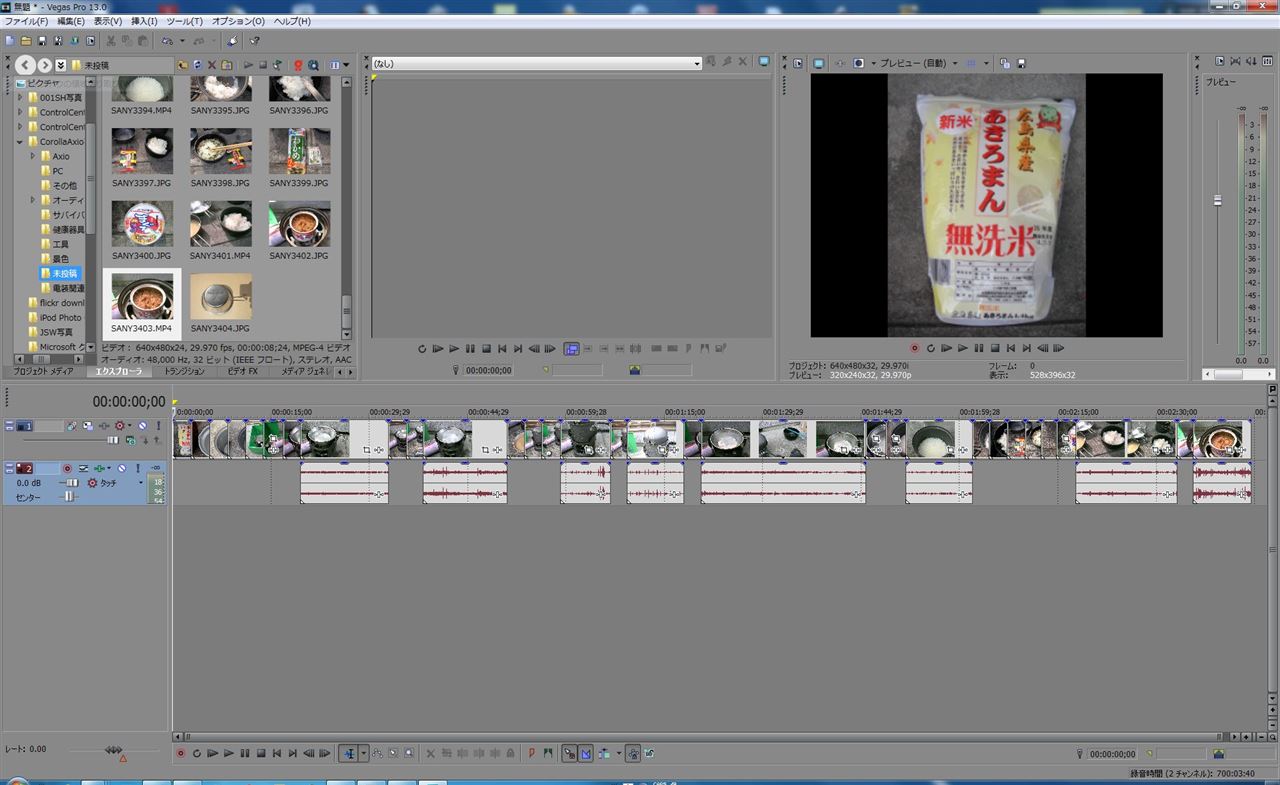Click the Insert marker icon on timeline toolbar
The image size is (1280, 785).
(x=532, y=753)
